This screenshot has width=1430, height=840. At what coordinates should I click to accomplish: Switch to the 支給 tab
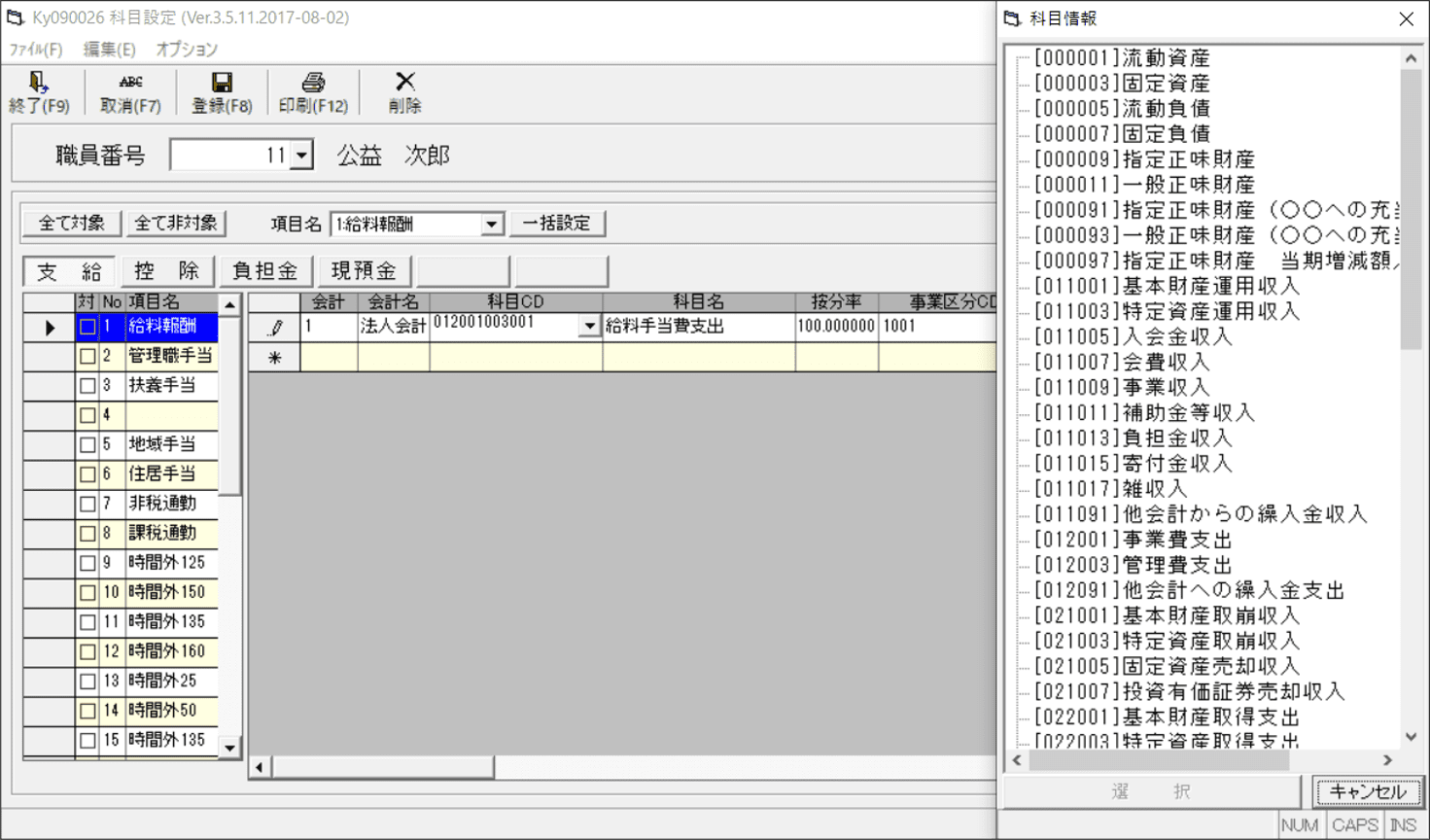69,271
